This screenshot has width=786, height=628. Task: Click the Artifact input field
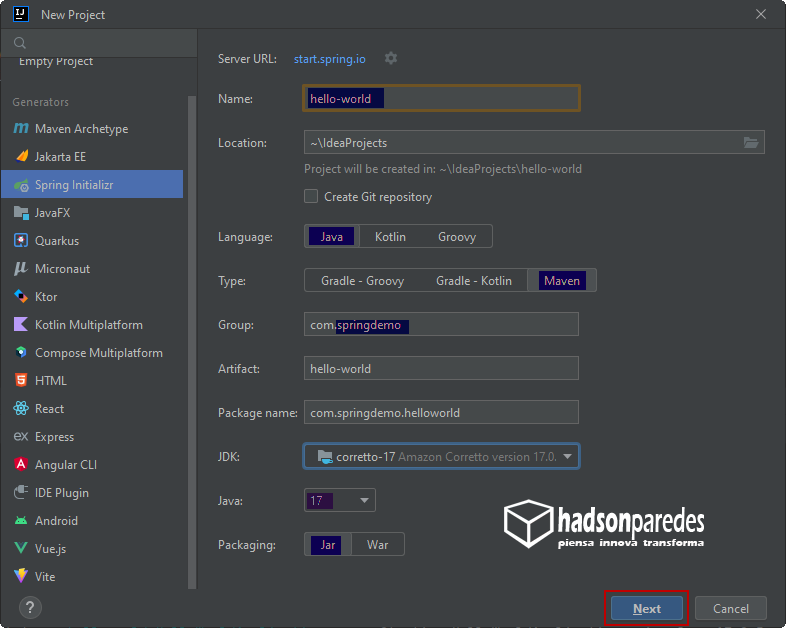pos(441,368)
